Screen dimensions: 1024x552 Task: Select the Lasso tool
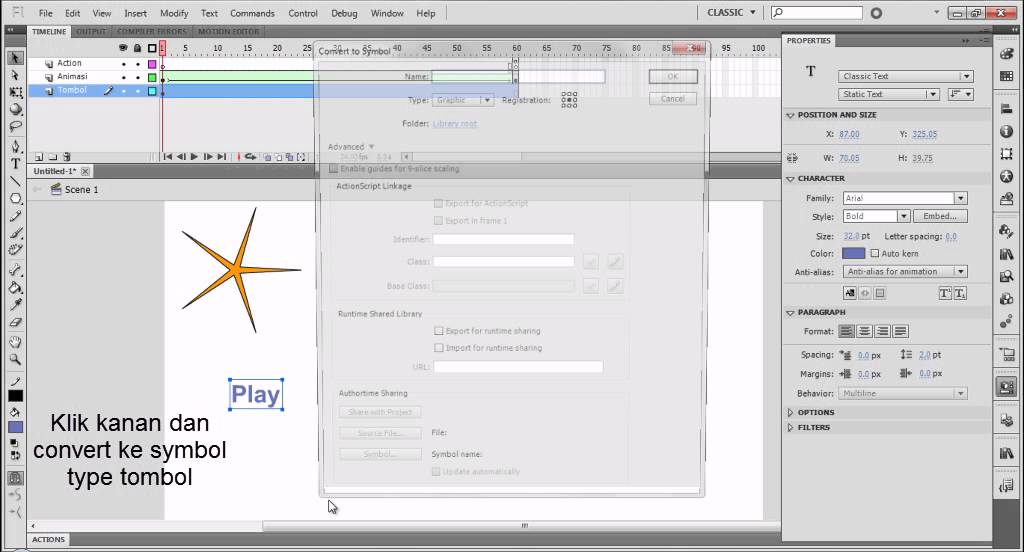click(15, 126)
